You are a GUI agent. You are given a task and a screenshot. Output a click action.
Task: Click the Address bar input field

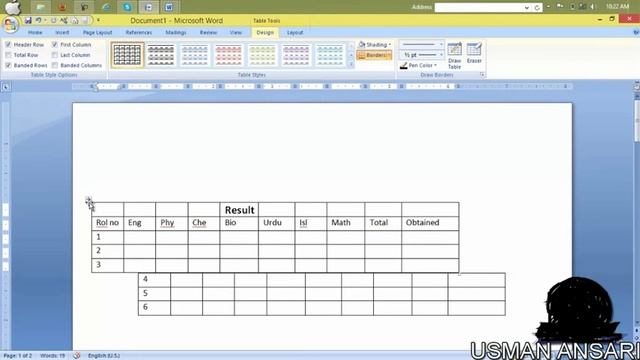click(x=478, y=7)
